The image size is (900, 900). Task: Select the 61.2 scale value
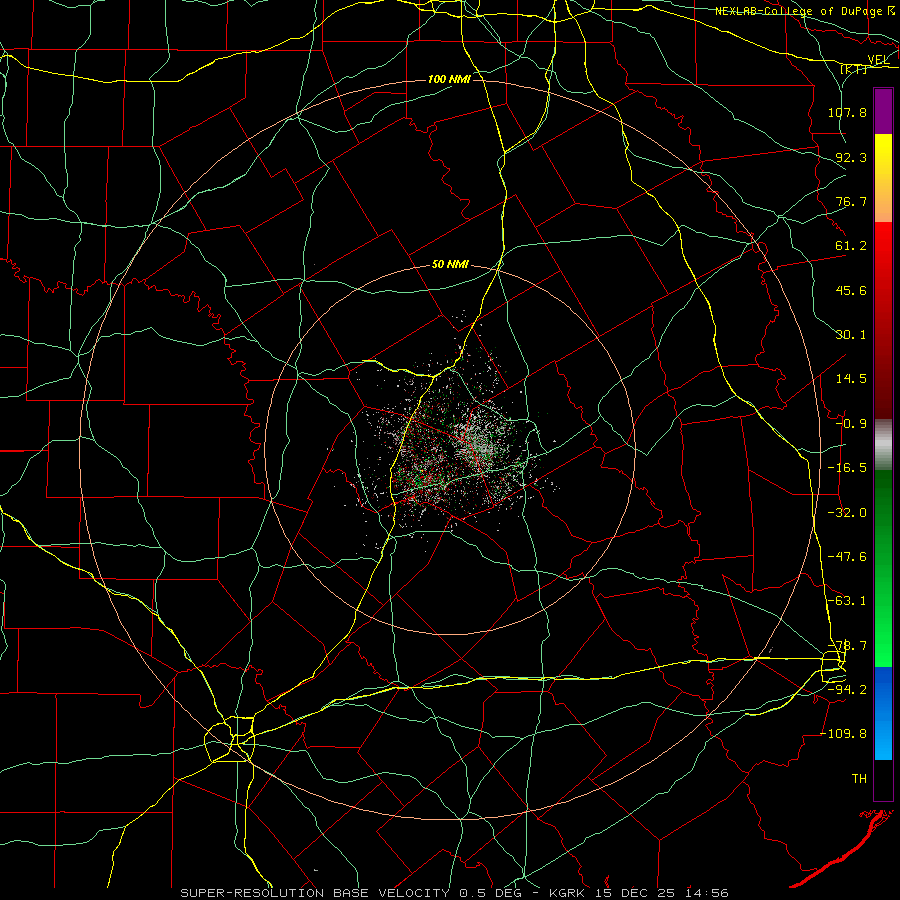click(851, 246)
